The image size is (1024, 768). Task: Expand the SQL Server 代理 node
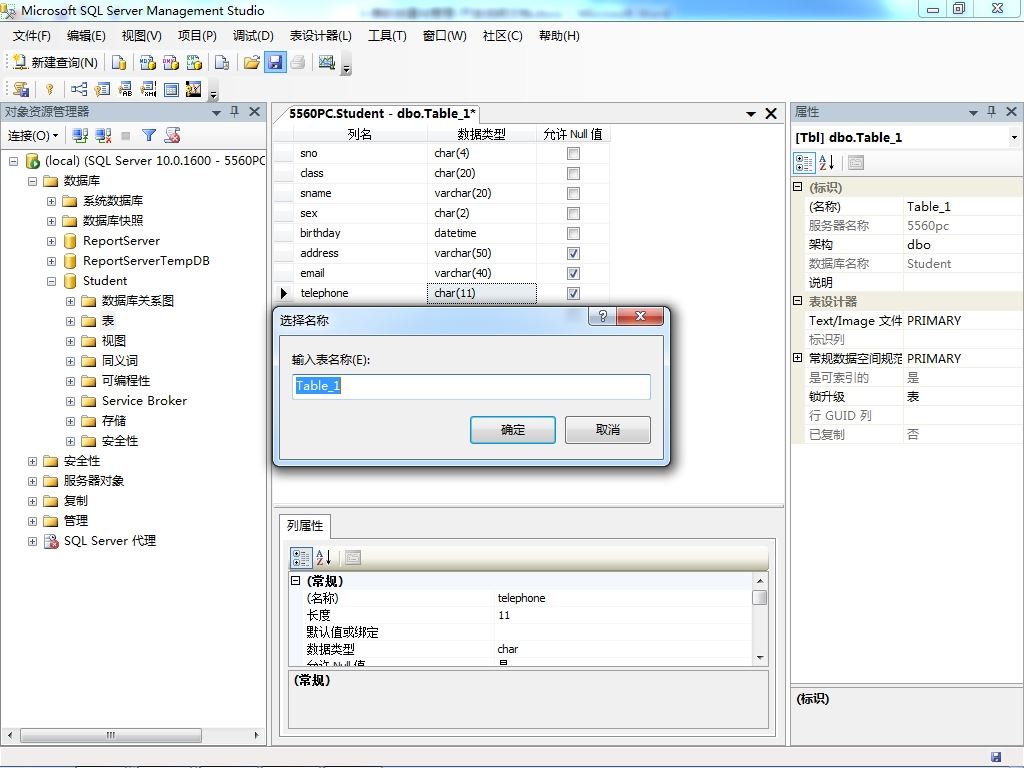pos(32,541)
